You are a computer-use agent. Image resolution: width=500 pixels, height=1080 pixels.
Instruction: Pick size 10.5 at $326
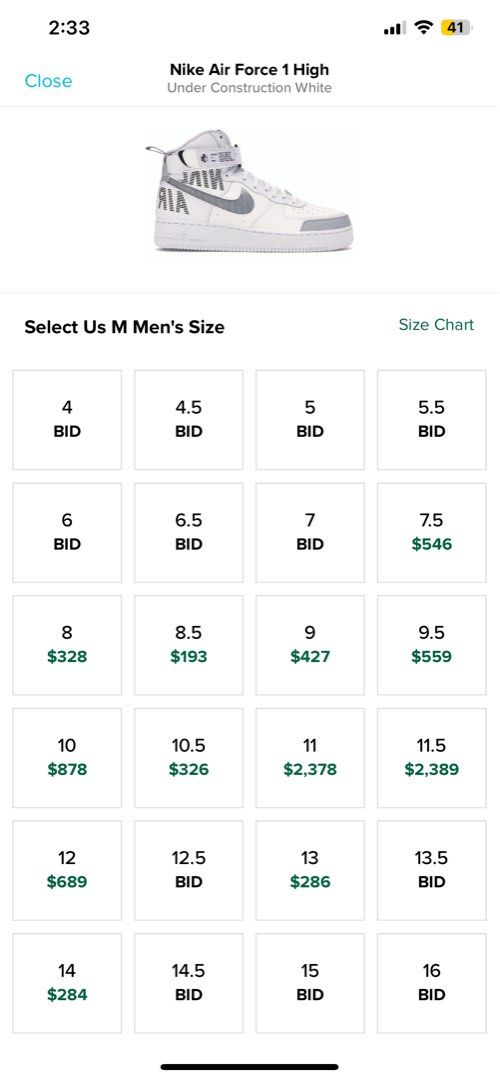point(189,758)
